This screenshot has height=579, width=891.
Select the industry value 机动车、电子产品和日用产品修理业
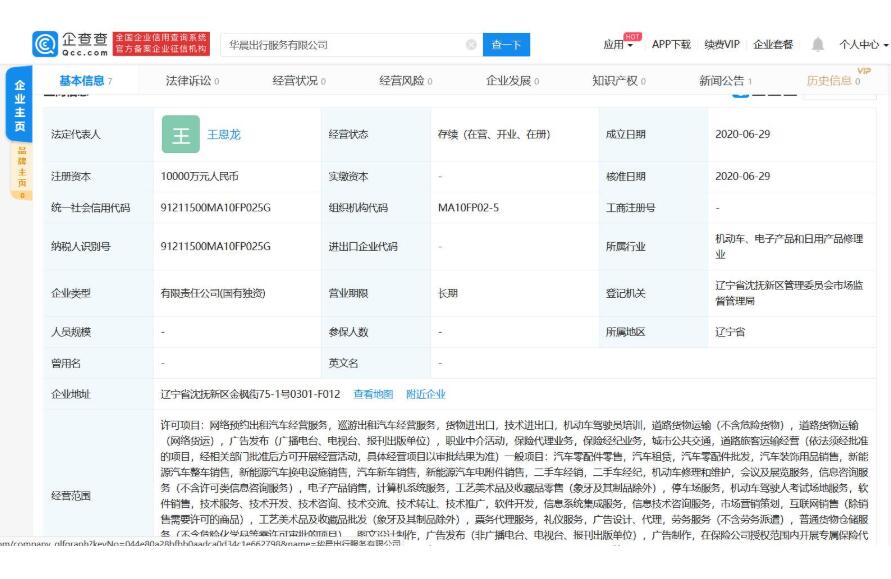click(789, 247)
